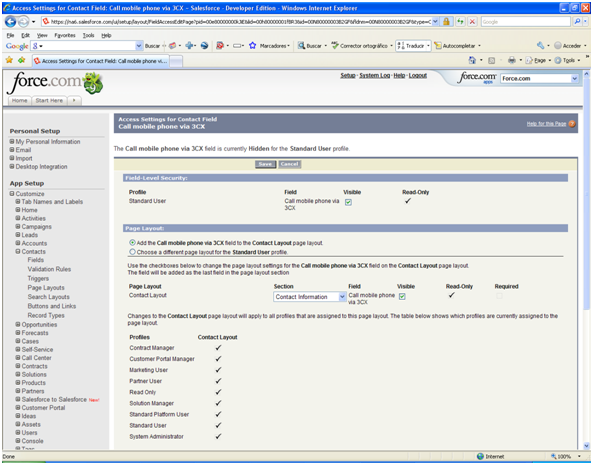This screenshot has width=593, height=465.
Task: Toggle Visible checkbox for Contact Layout row
Action: click(402, 296)
